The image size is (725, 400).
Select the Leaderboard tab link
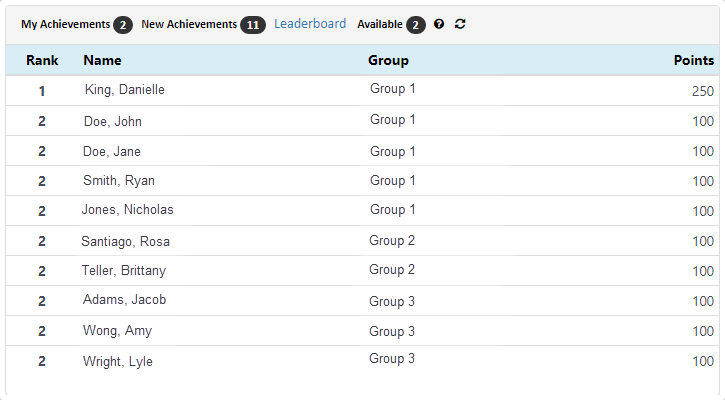(x=310, y=24)
